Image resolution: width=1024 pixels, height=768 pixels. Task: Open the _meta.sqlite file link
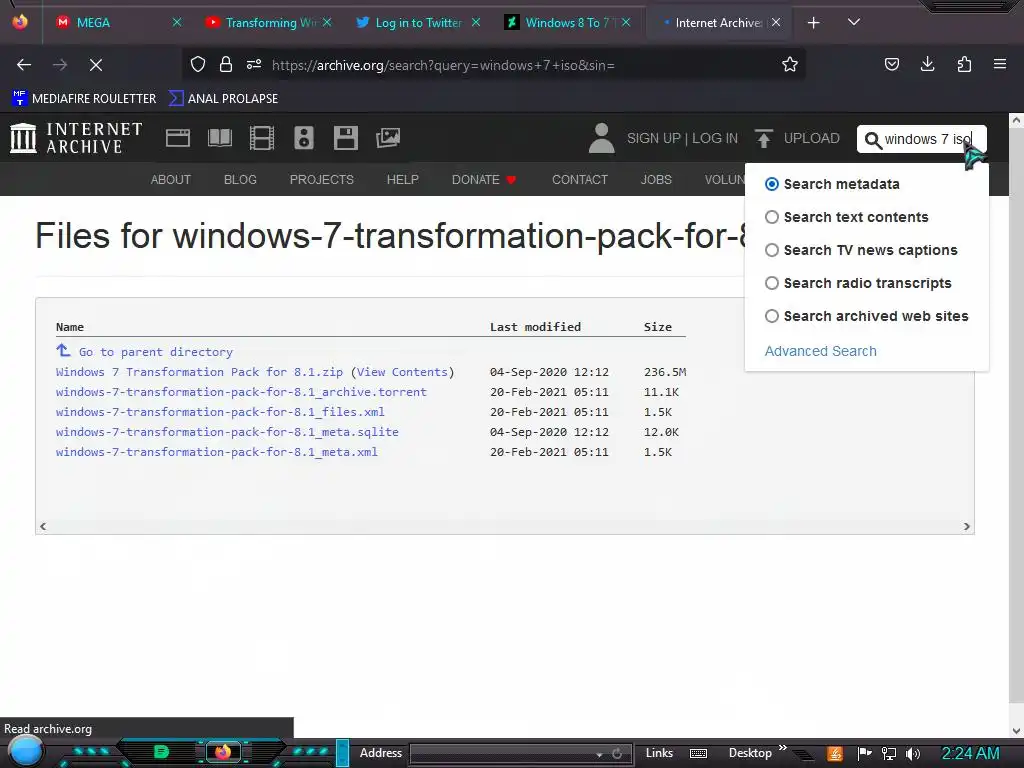pos(227,432)
